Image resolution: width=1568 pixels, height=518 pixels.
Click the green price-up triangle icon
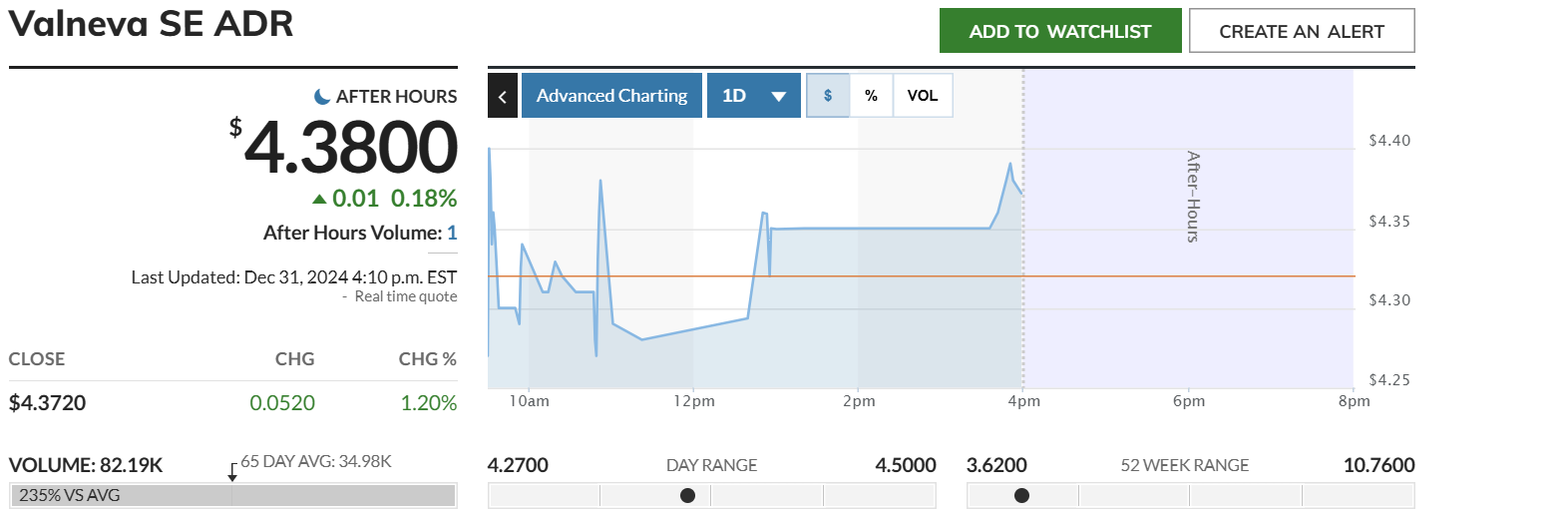(319, 200)
